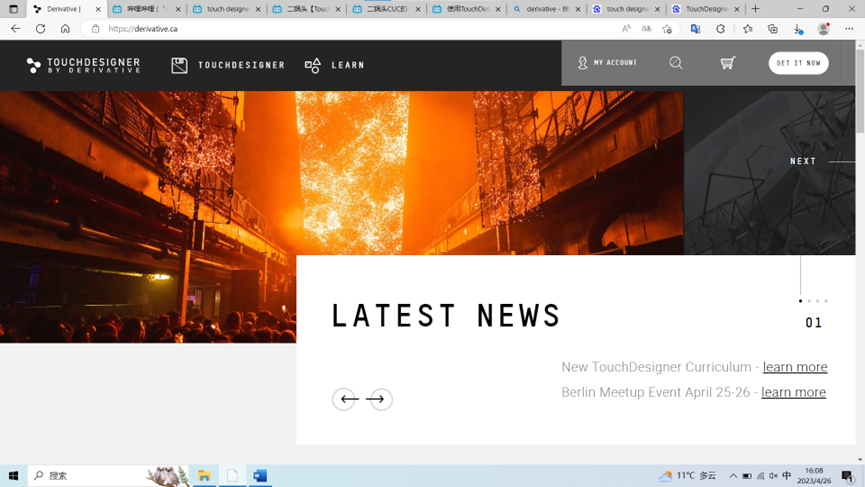Open My Account
Image resolution: width=865 pixels, height=487 pixels.
pyautogui.click(x=607, y=63)
